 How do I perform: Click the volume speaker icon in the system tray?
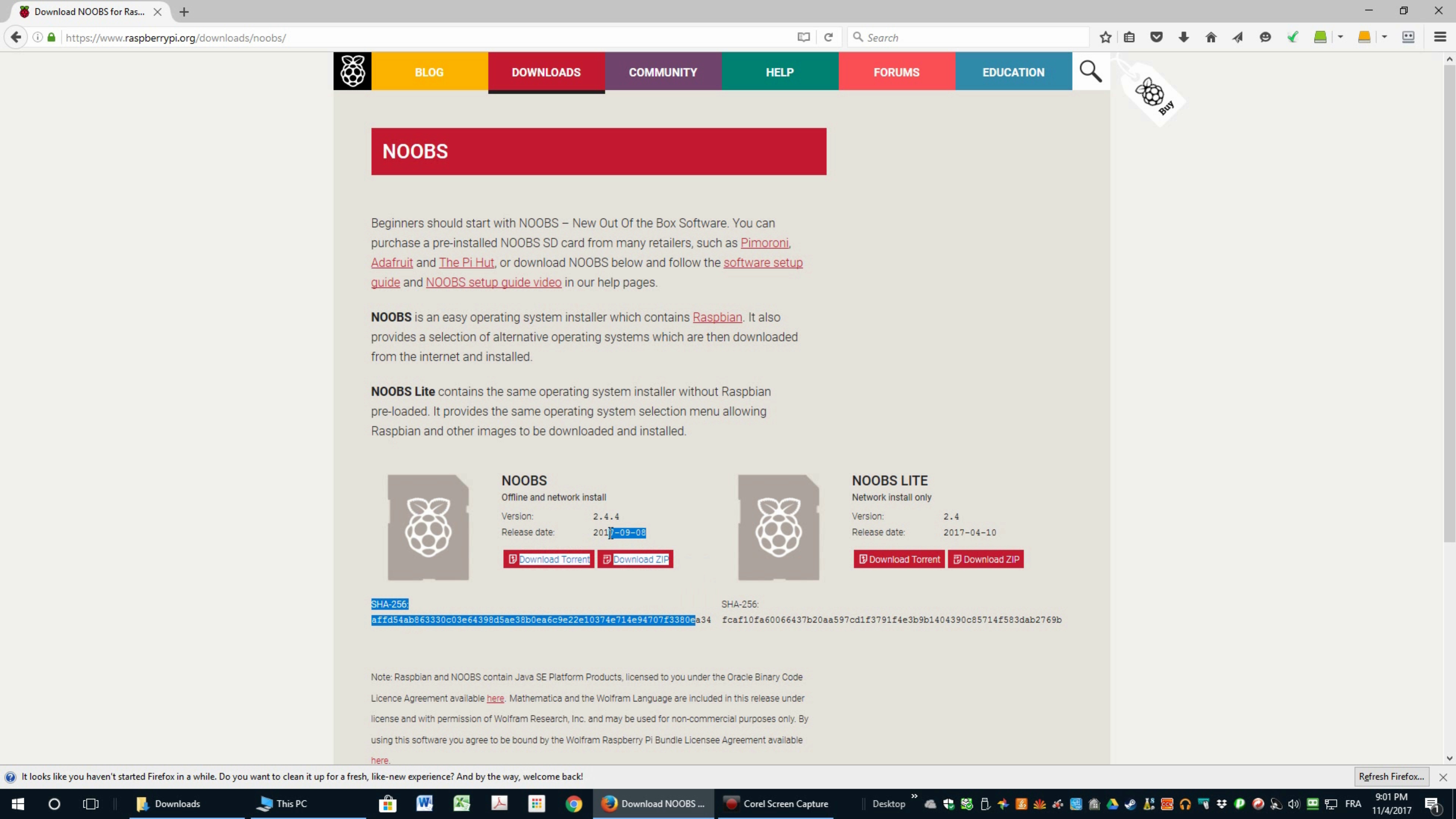pyautogui.click(x=1294, y=804)
